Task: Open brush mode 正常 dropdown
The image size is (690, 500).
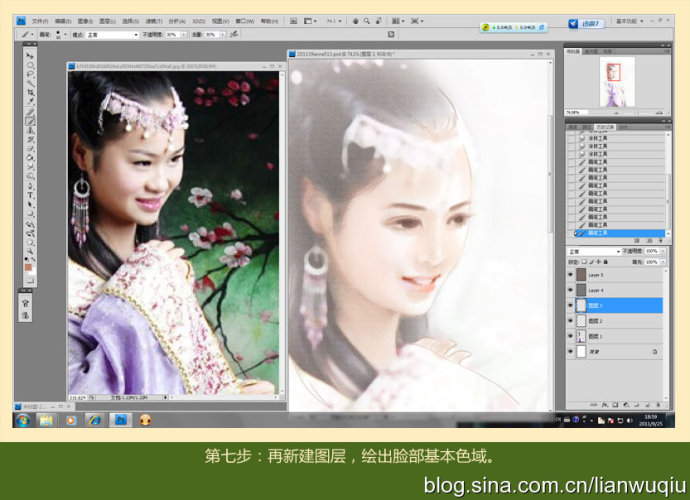Action: [x=112, y=34]
